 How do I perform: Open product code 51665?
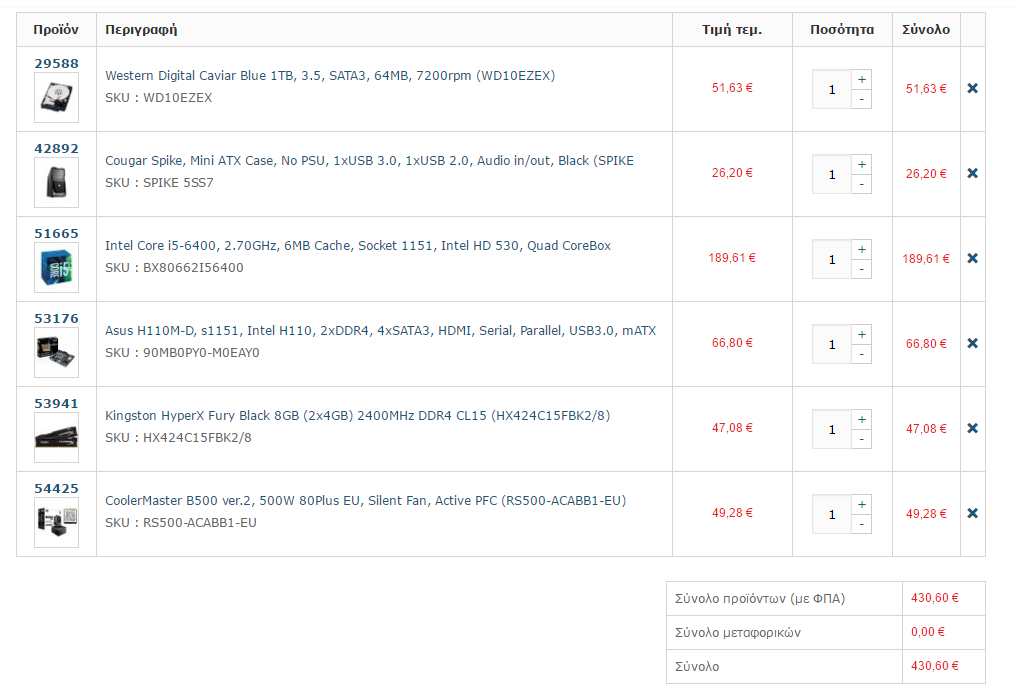click(x=56, y=234)
